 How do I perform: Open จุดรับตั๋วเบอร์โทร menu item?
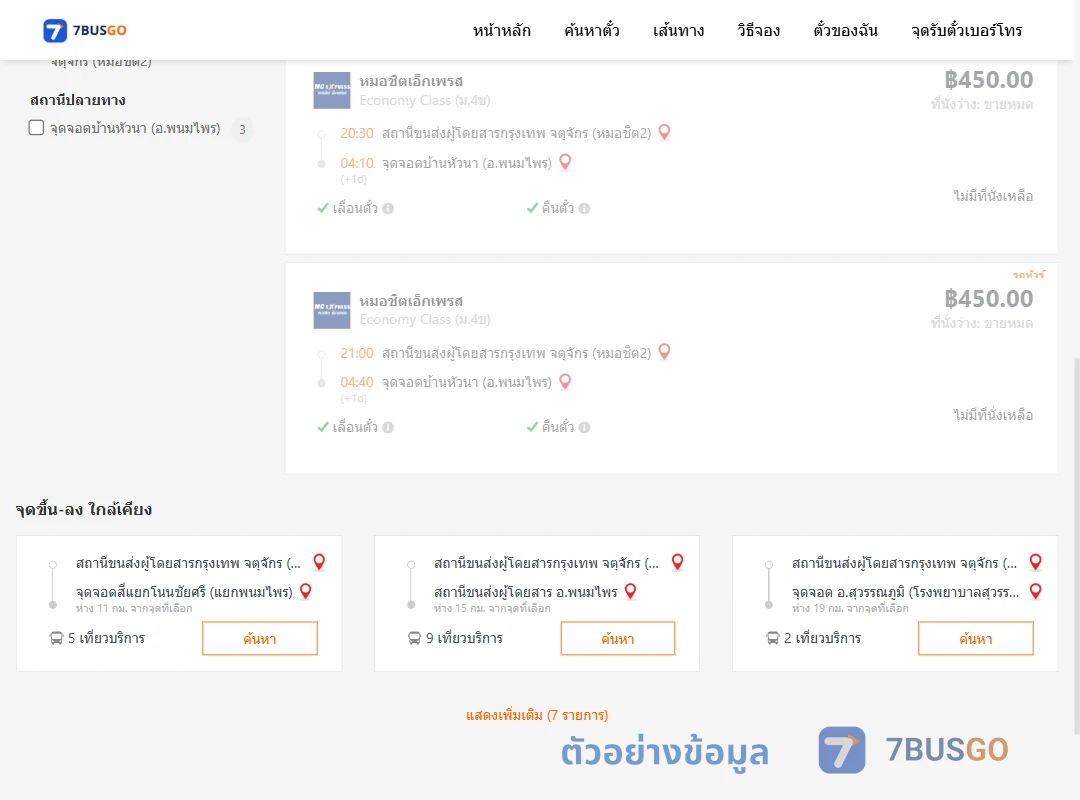pos(966,30)
